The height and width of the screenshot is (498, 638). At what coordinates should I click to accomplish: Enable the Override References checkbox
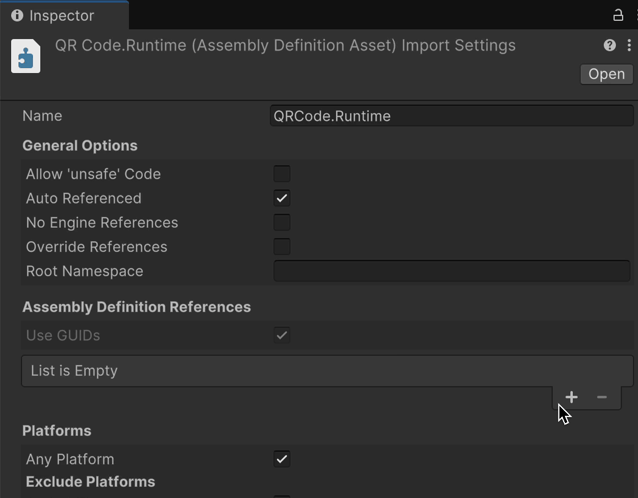pos(282,247)
